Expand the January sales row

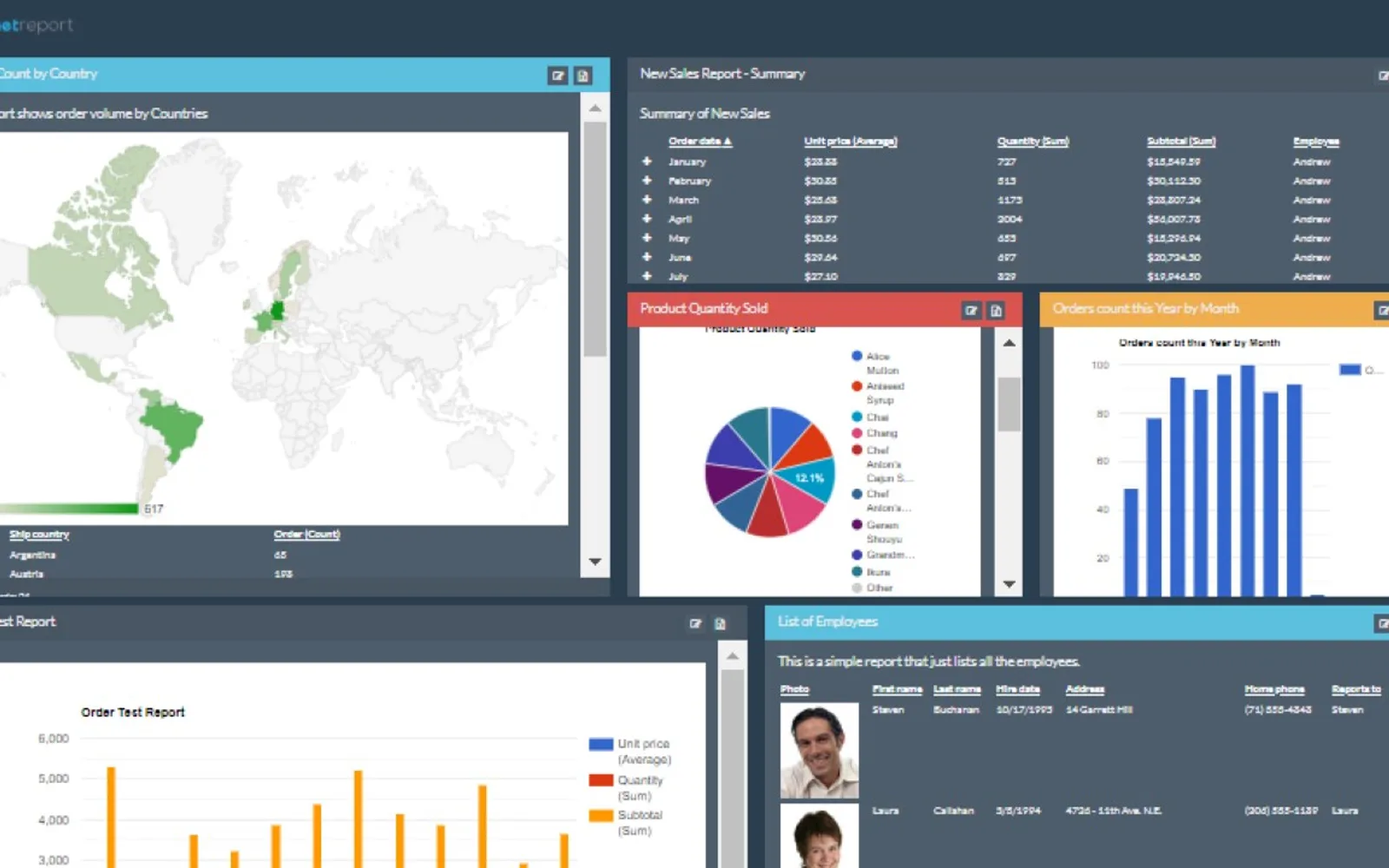647,161
